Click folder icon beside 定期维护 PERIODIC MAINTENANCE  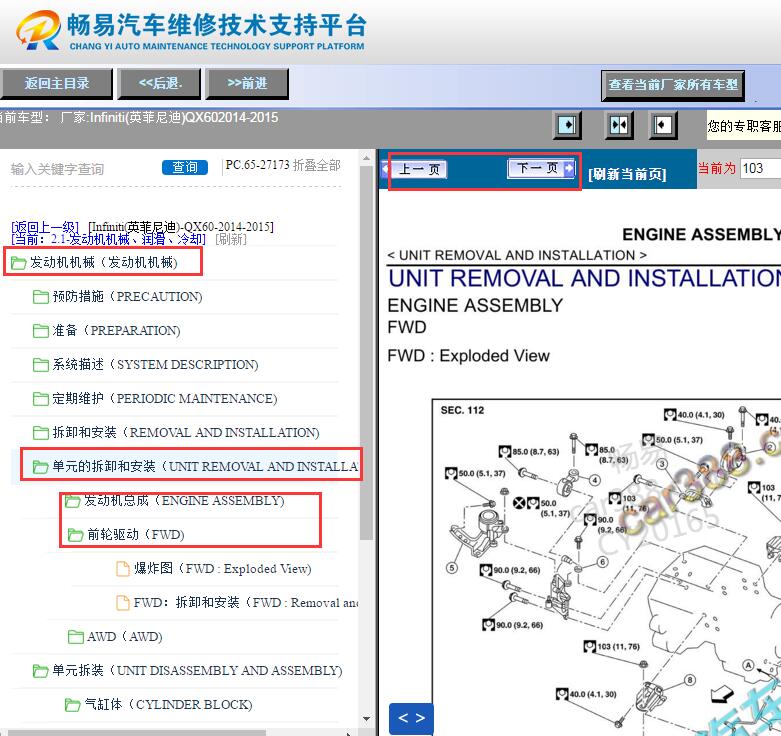pos(40,398)
